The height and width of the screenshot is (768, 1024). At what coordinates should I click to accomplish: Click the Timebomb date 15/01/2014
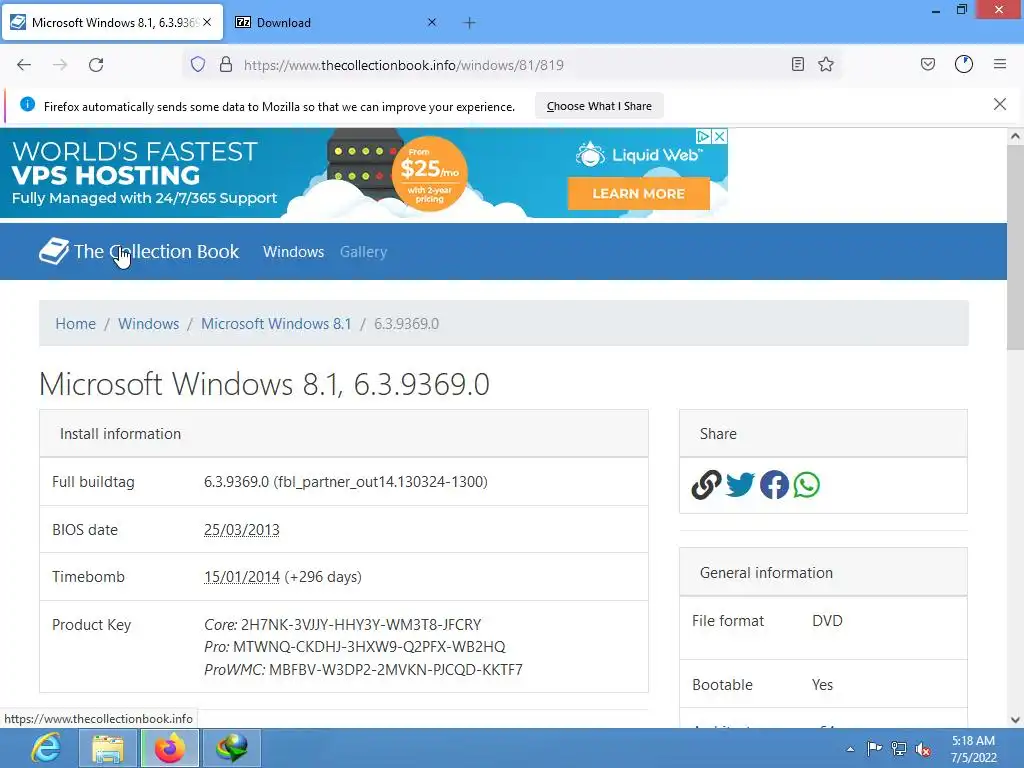[242, 577]
